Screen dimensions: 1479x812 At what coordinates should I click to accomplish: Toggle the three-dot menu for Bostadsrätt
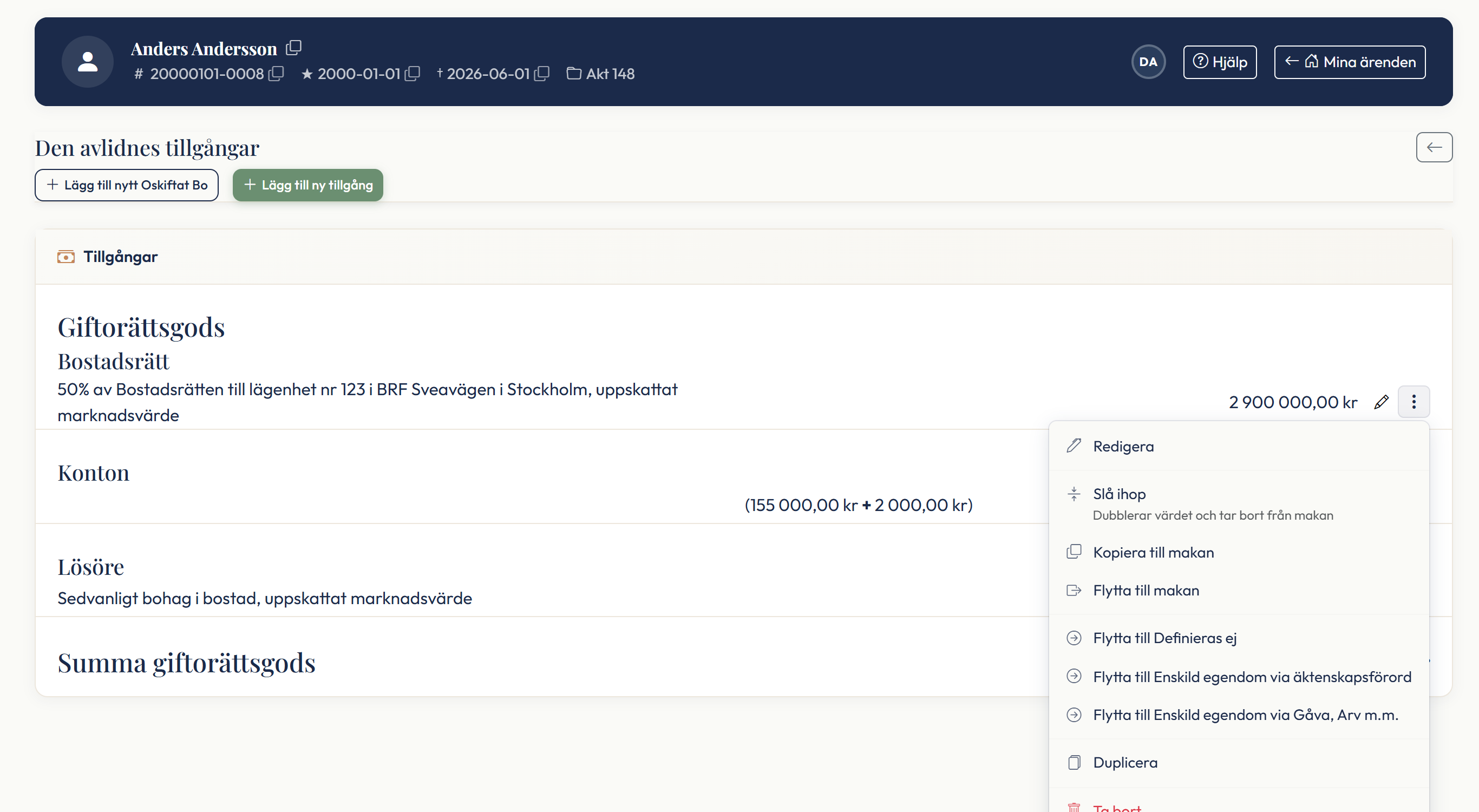[x=1413, y=402]
